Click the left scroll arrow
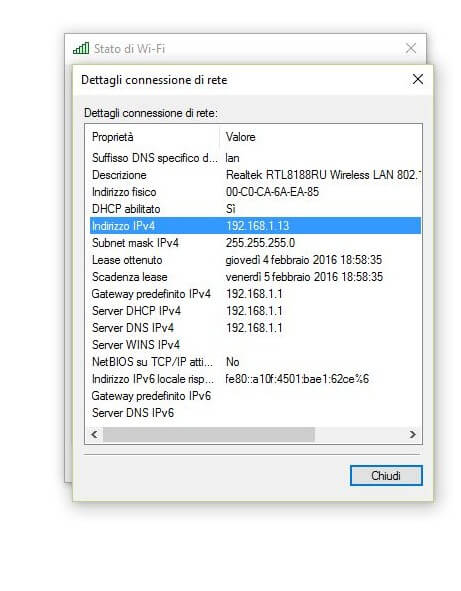461x591 pixels. tap(95, 434)
